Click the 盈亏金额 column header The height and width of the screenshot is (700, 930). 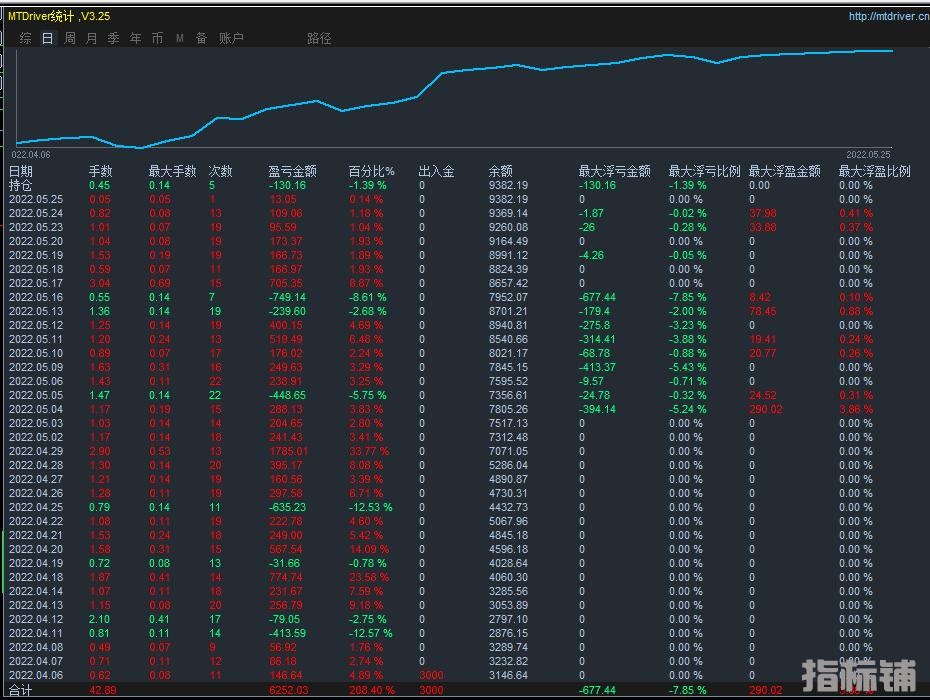292,171
